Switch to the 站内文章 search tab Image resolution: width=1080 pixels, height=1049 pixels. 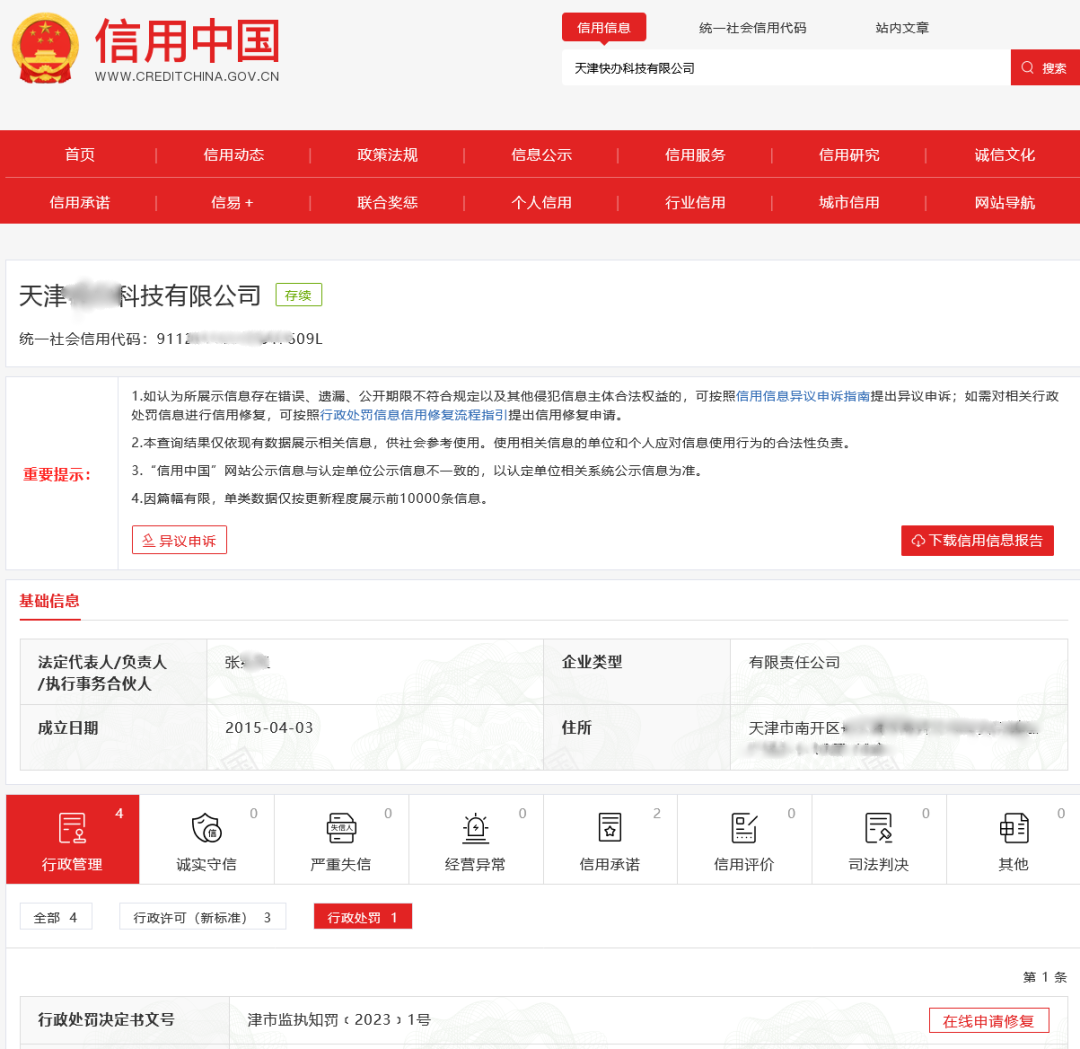pyautogui.click(x=902, y=28)
